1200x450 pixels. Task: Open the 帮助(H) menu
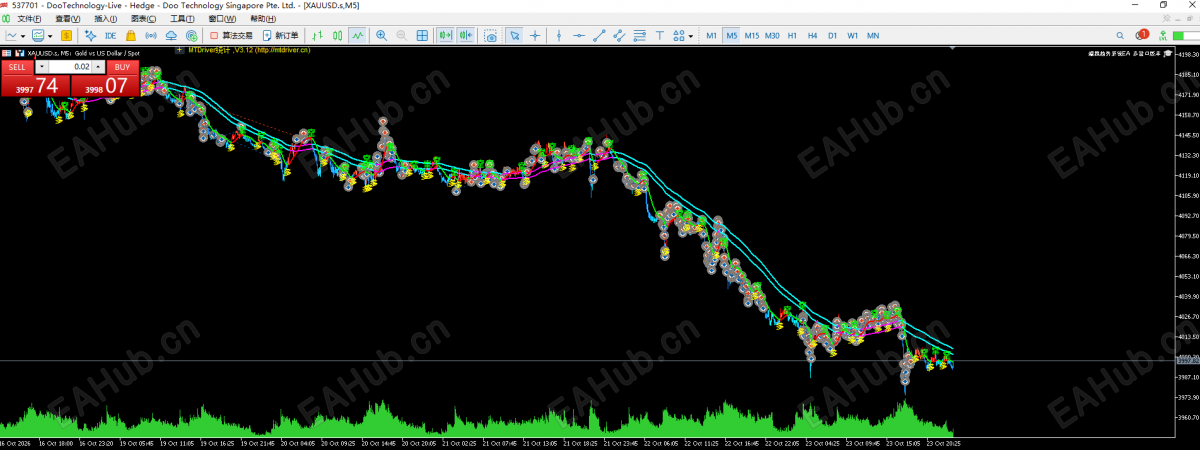(x=263, y=19)
